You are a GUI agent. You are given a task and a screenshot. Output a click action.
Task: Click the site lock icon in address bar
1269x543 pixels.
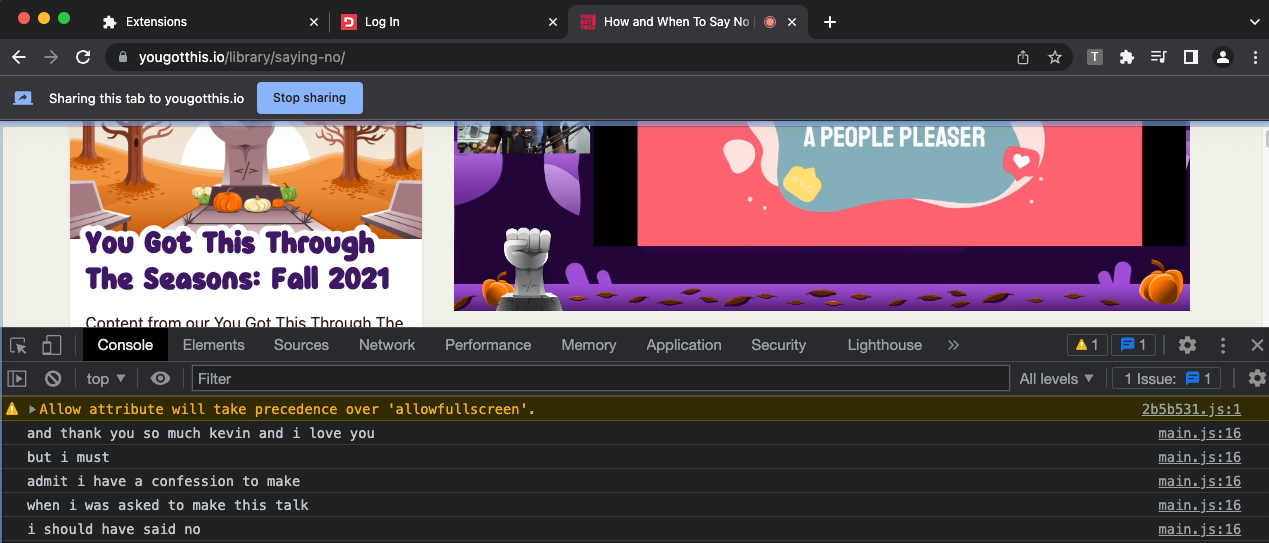coord(123,57)
